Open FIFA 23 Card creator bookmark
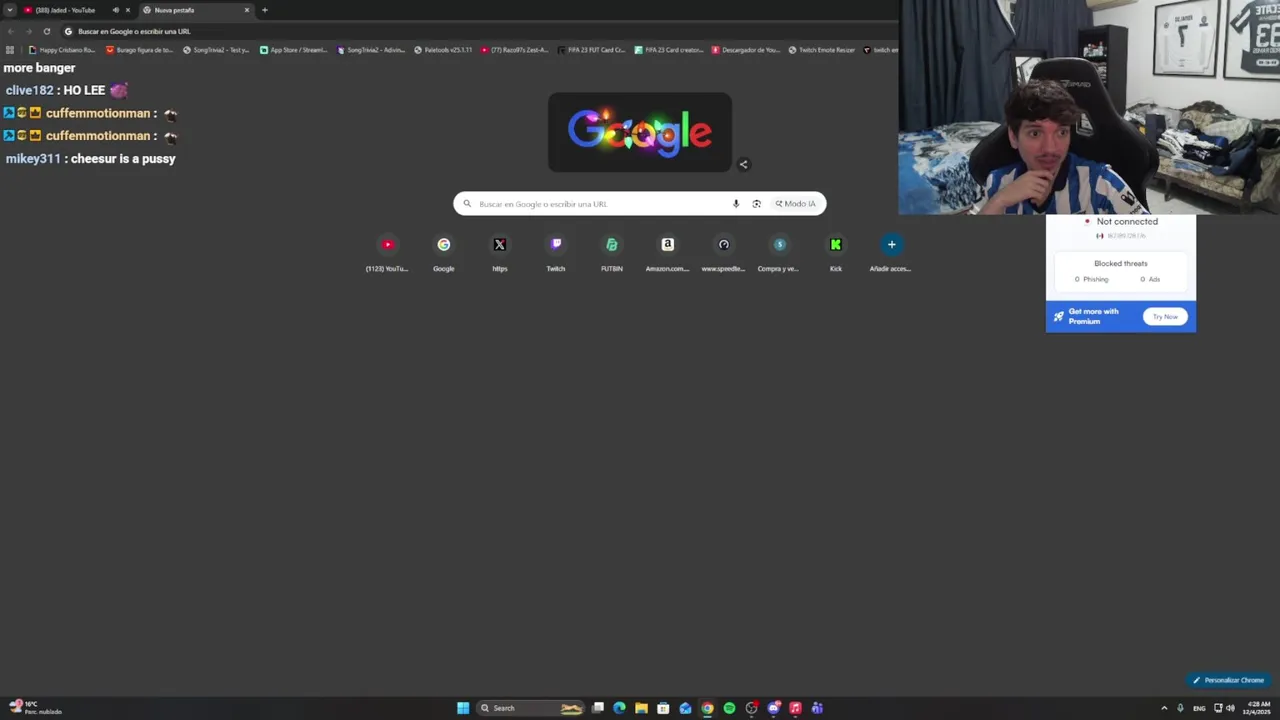This screenshot has width=1280, height=720. pyautogui.click(x=669, y=50)
